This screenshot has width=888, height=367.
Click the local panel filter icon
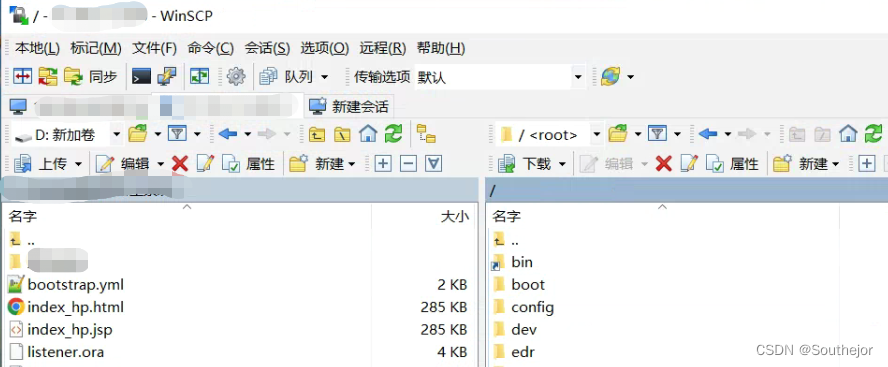point(178,134)
